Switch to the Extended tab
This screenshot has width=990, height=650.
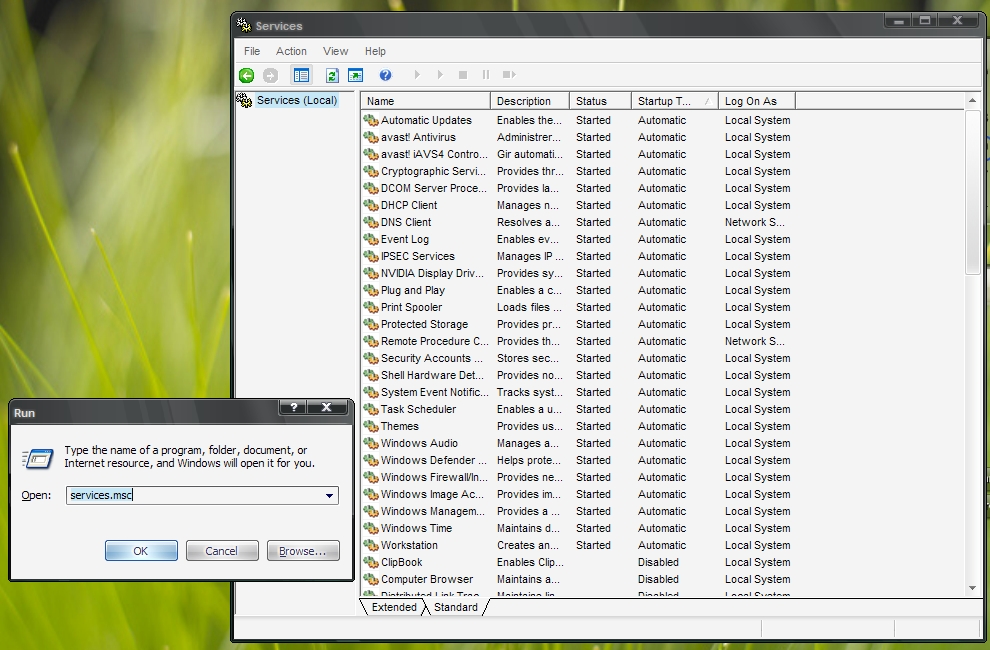pos(393,607)
